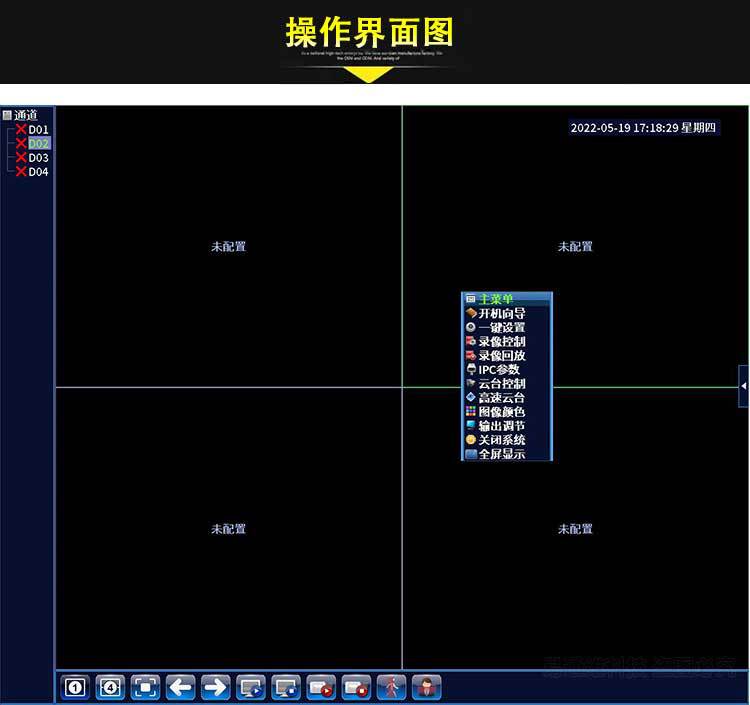Choose 关闭系统 menu entry
This screenshot has height=705, width=750.
coord(507,440)
